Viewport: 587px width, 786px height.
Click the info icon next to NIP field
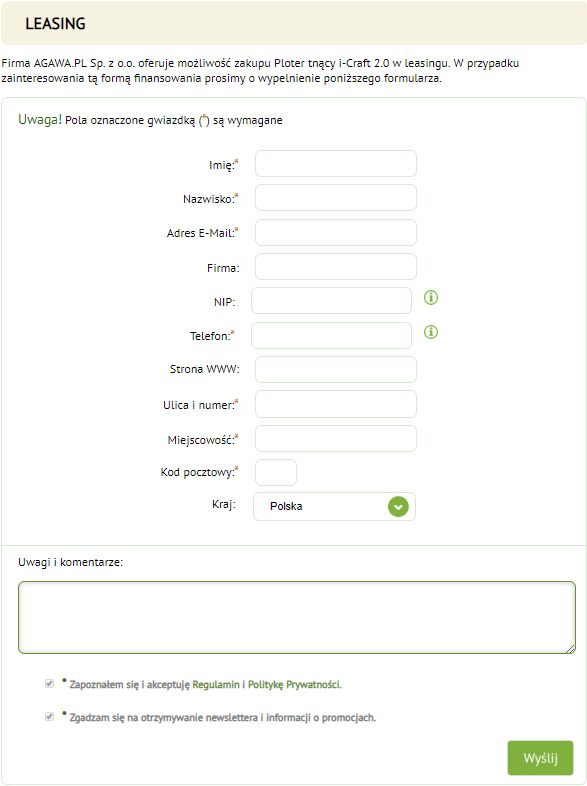point(431,298)
